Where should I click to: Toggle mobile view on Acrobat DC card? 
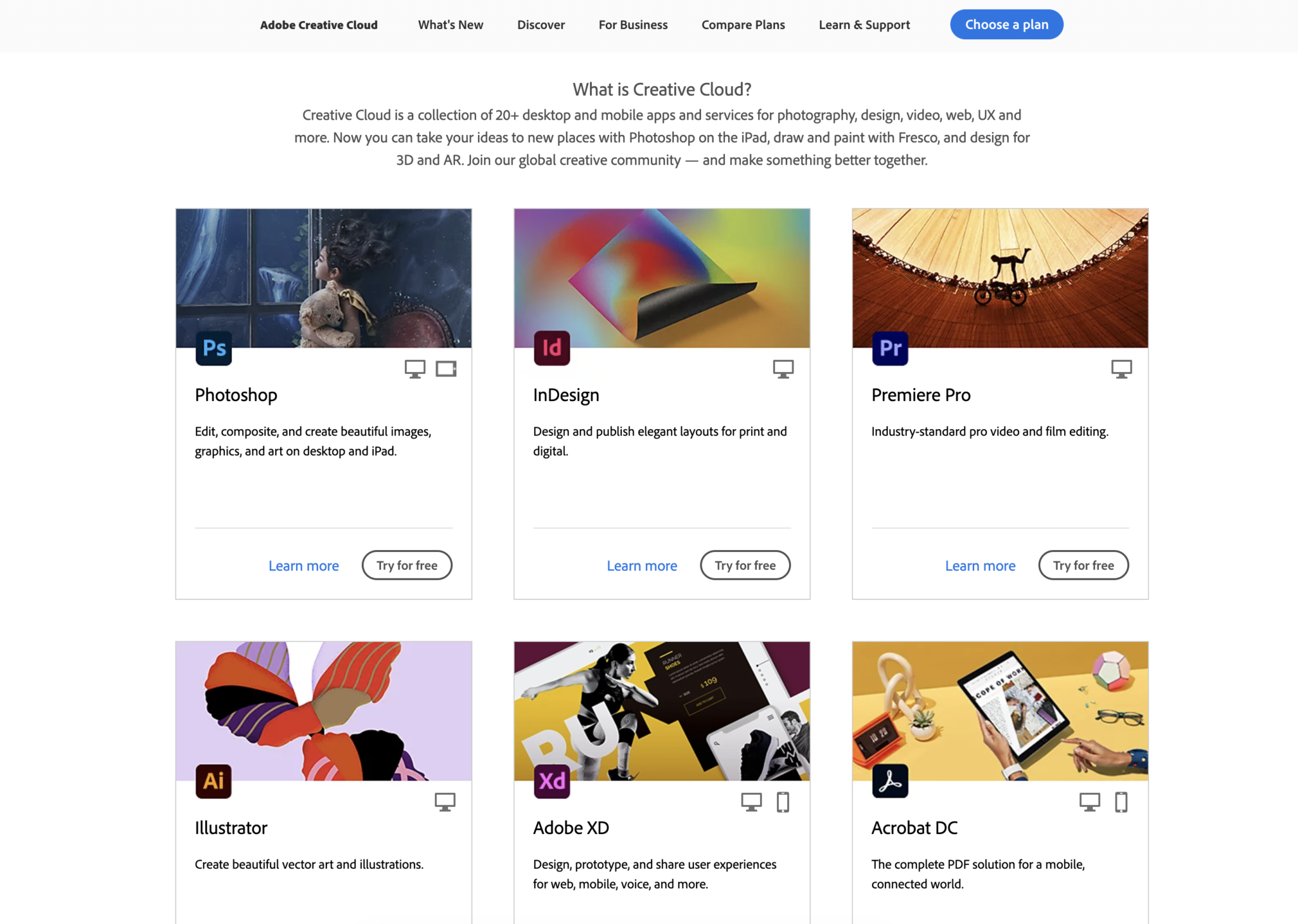point(1120,800)
